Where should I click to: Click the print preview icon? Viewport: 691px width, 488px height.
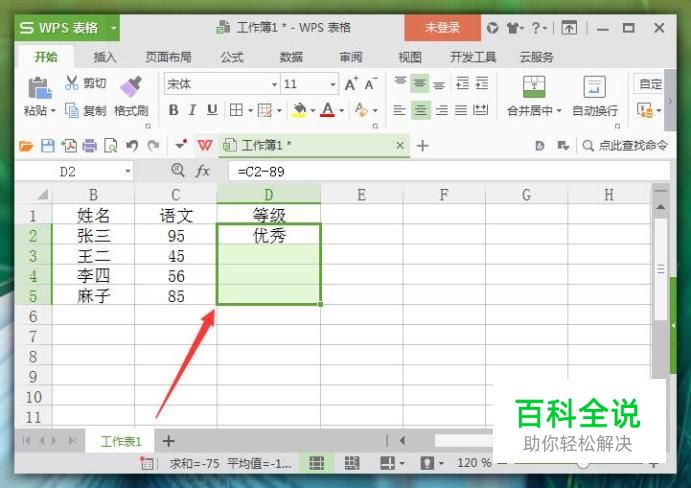(110, 145)
